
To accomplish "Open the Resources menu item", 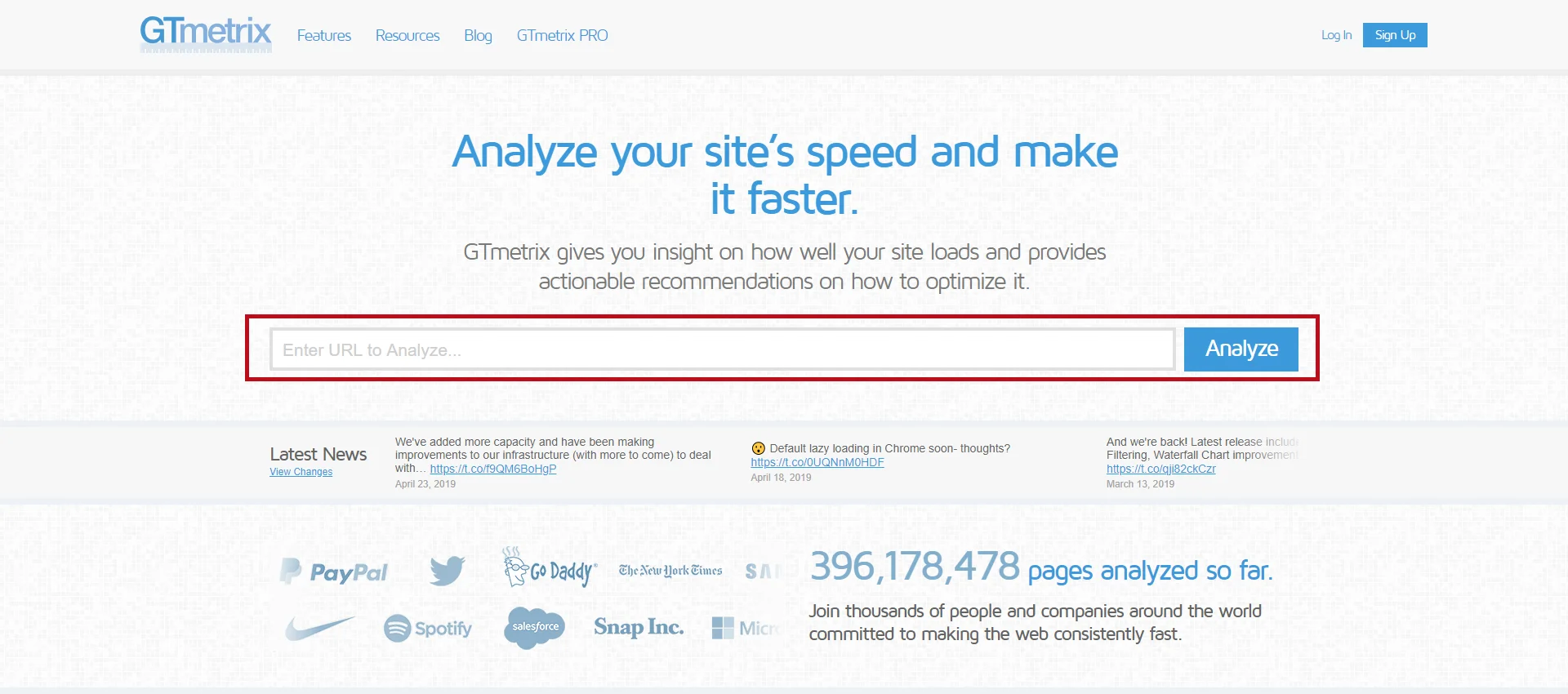I will [x=407, y=36].
